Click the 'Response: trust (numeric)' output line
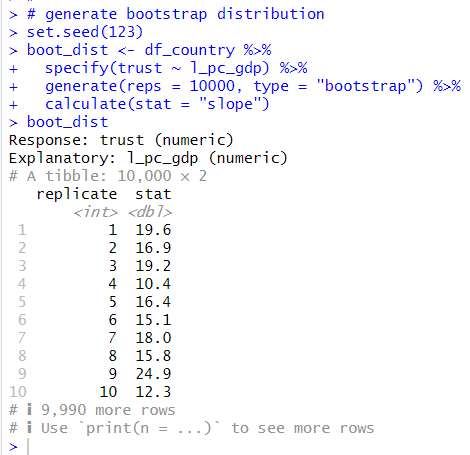Image resolution: width=470 pixels, height=455 pixels. point(121,140)
